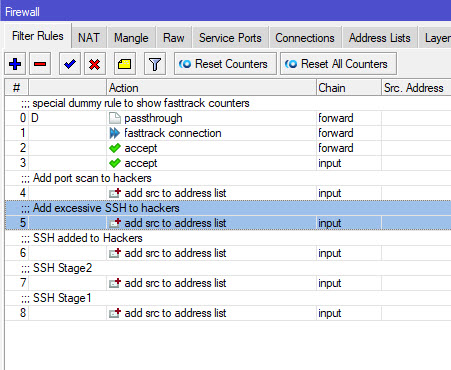Image resolution: width=451 pixels, height=370 pixels.
Task: Click the 'D' dynamic flag in rule 0
Action: pos(35,118)
